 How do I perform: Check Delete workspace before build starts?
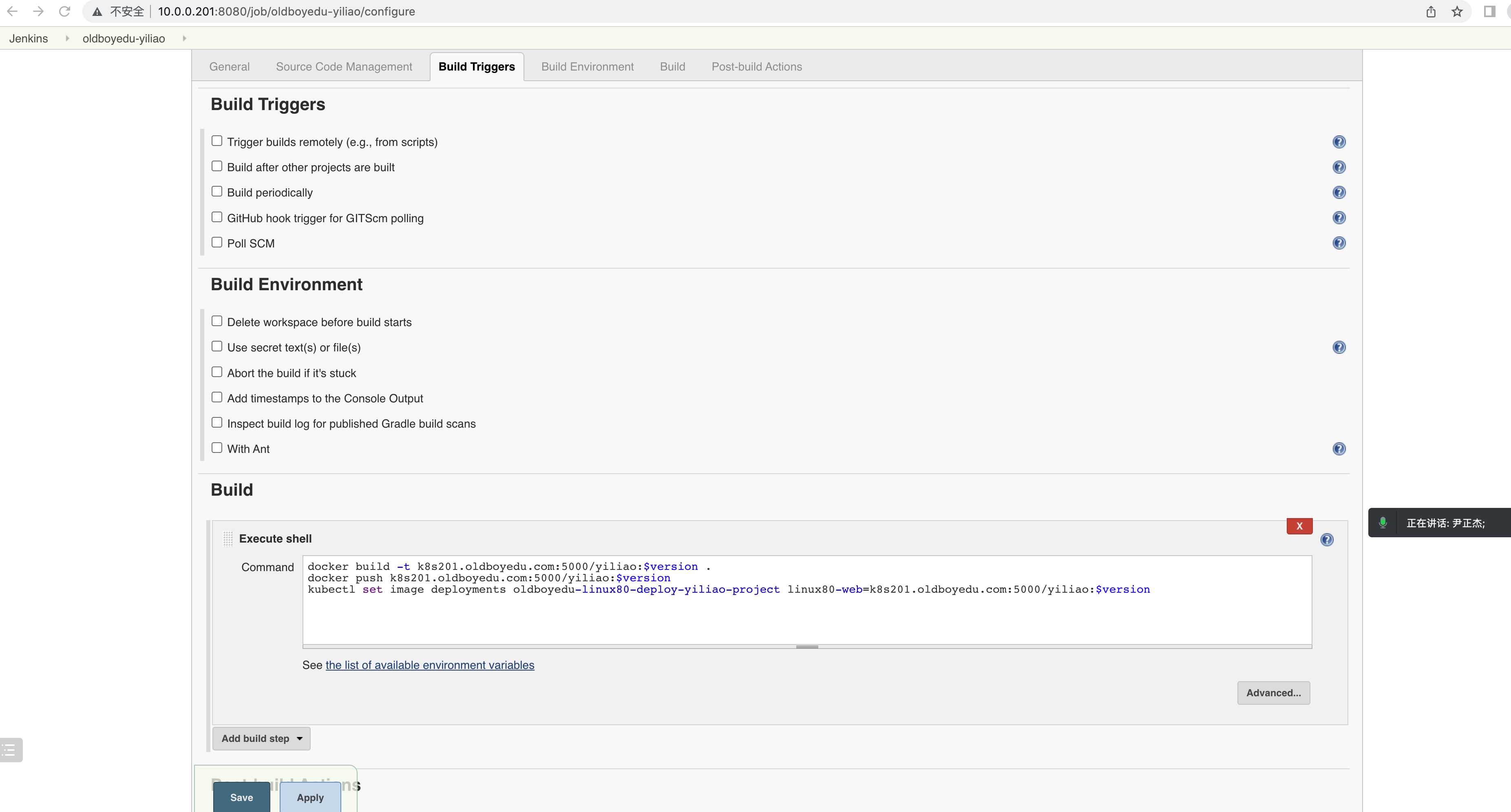tap(217, 321)
